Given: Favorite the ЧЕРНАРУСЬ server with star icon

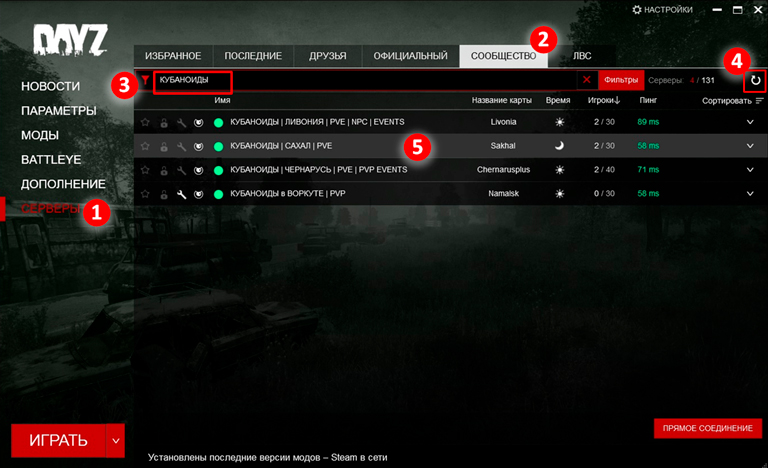Looking at the screenshot, I should click(x=145, y=170).
